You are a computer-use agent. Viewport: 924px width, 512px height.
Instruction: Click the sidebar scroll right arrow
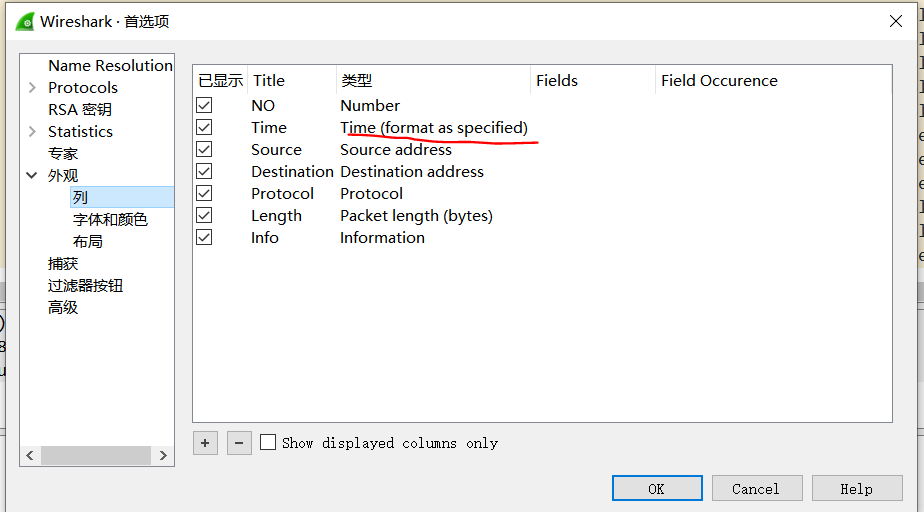coord(164,455)
